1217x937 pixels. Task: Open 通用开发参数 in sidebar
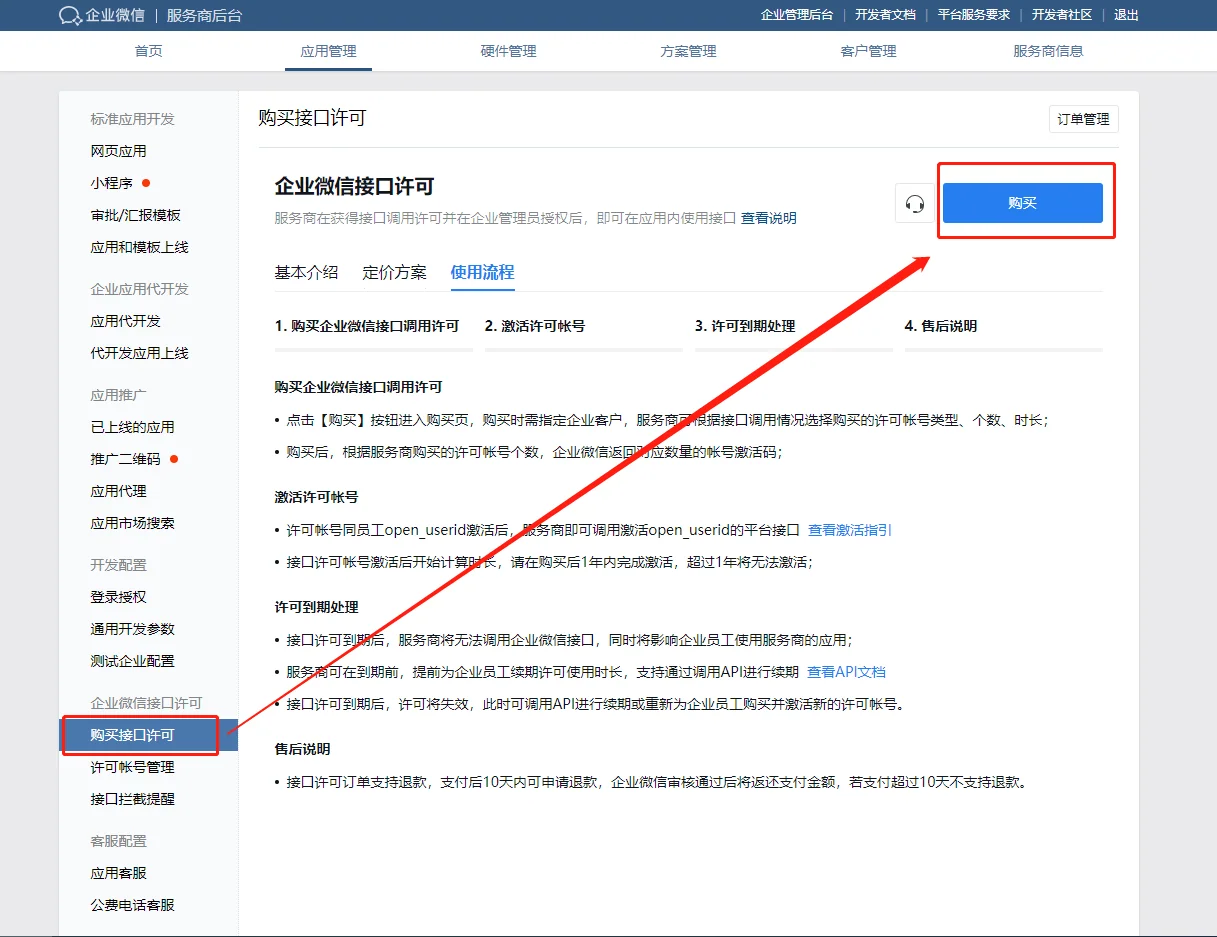pos(132,629)
